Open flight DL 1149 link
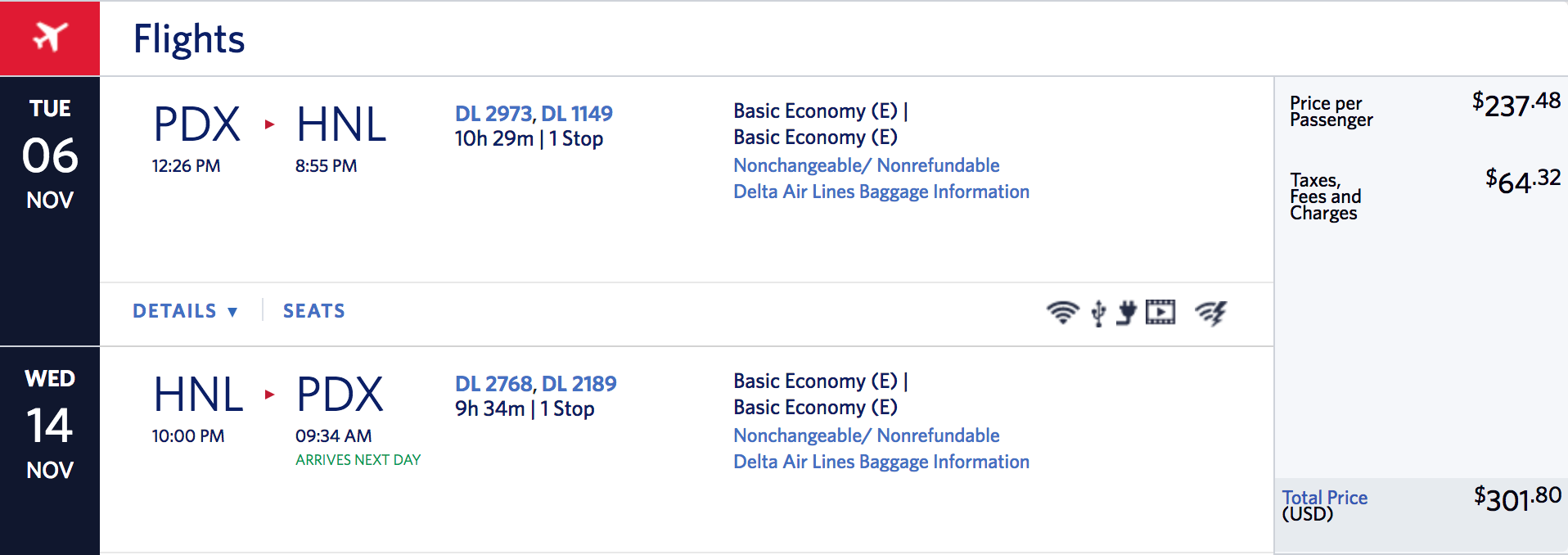 click(x=577, y=113)
